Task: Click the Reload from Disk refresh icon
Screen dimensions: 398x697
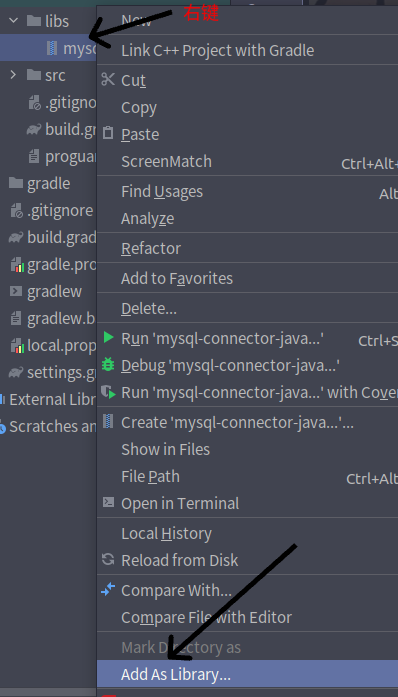Action: tap(108, 559)
